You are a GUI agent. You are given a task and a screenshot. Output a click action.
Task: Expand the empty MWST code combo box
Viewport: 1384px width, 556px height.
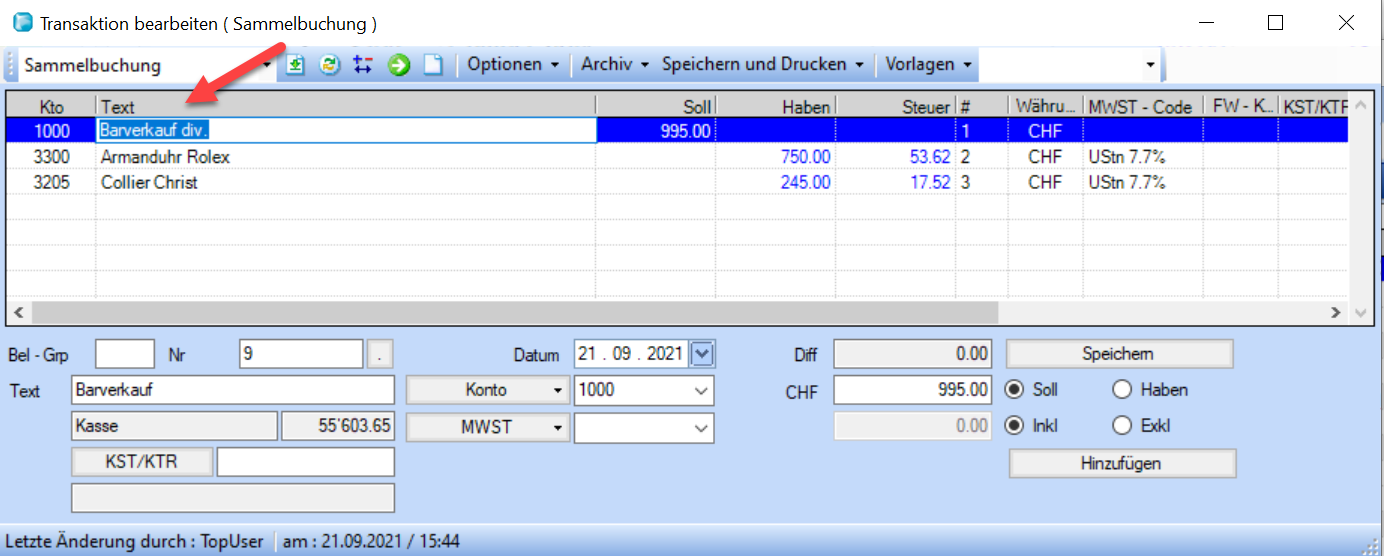[702, 428]
